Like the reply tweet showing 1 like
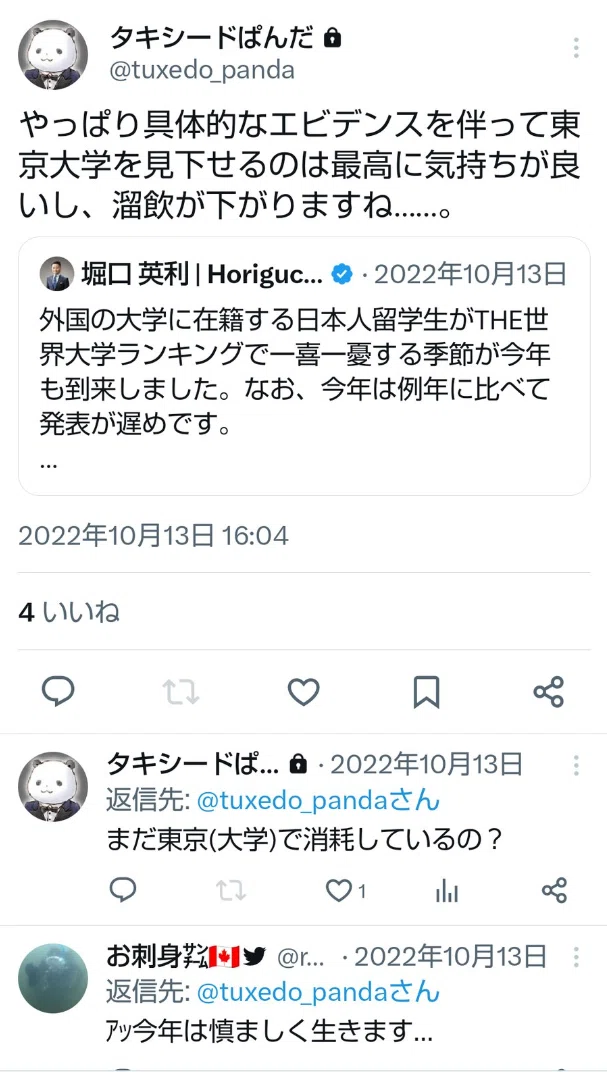The height and width of the screenshot is (1072, 607). pyautogui.click(x=345, y=890)
